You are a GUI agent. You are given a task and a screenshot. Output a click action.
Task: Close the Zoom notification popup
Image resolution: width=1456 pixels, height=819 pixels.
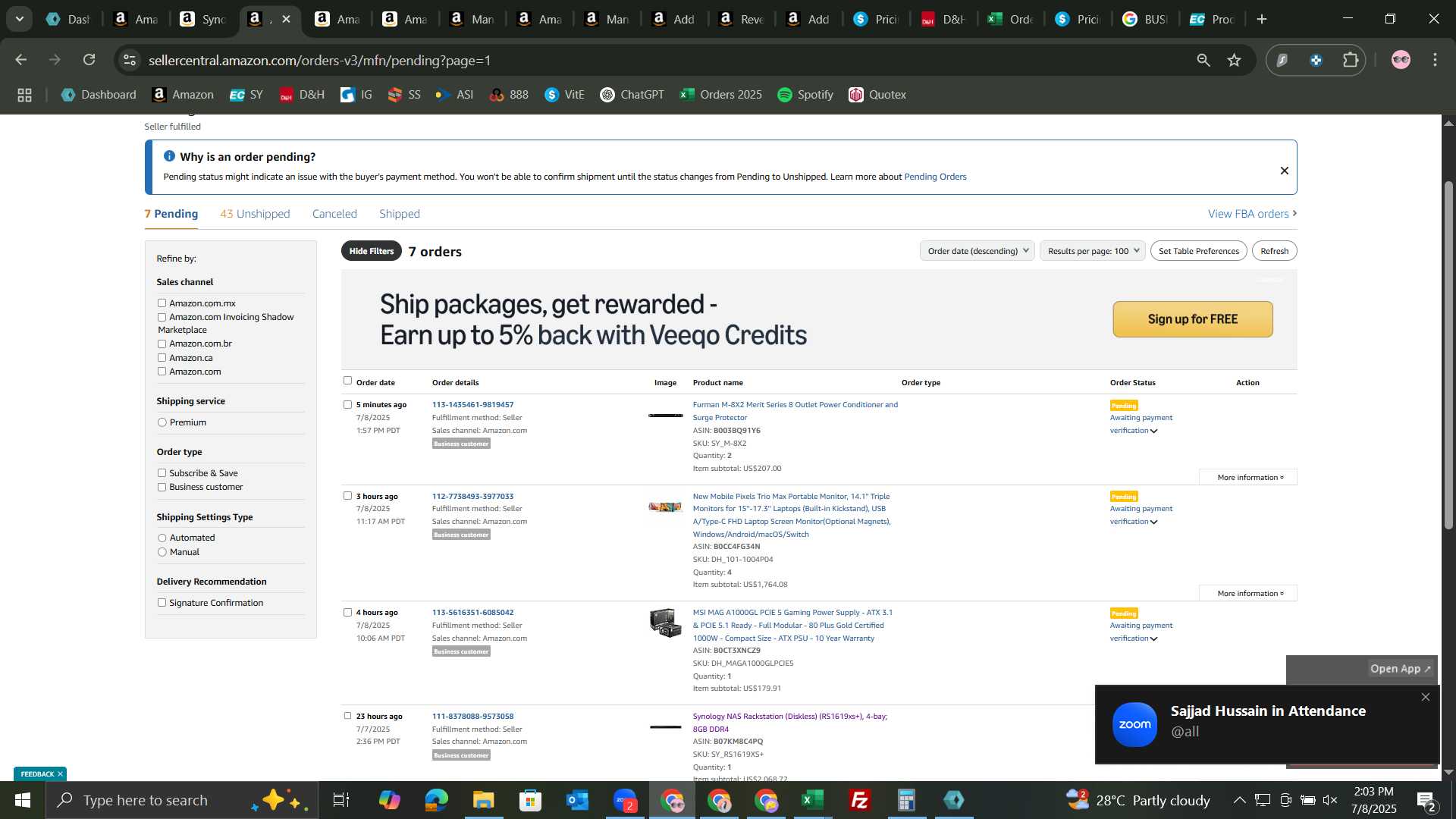(x=1426, y=697)
